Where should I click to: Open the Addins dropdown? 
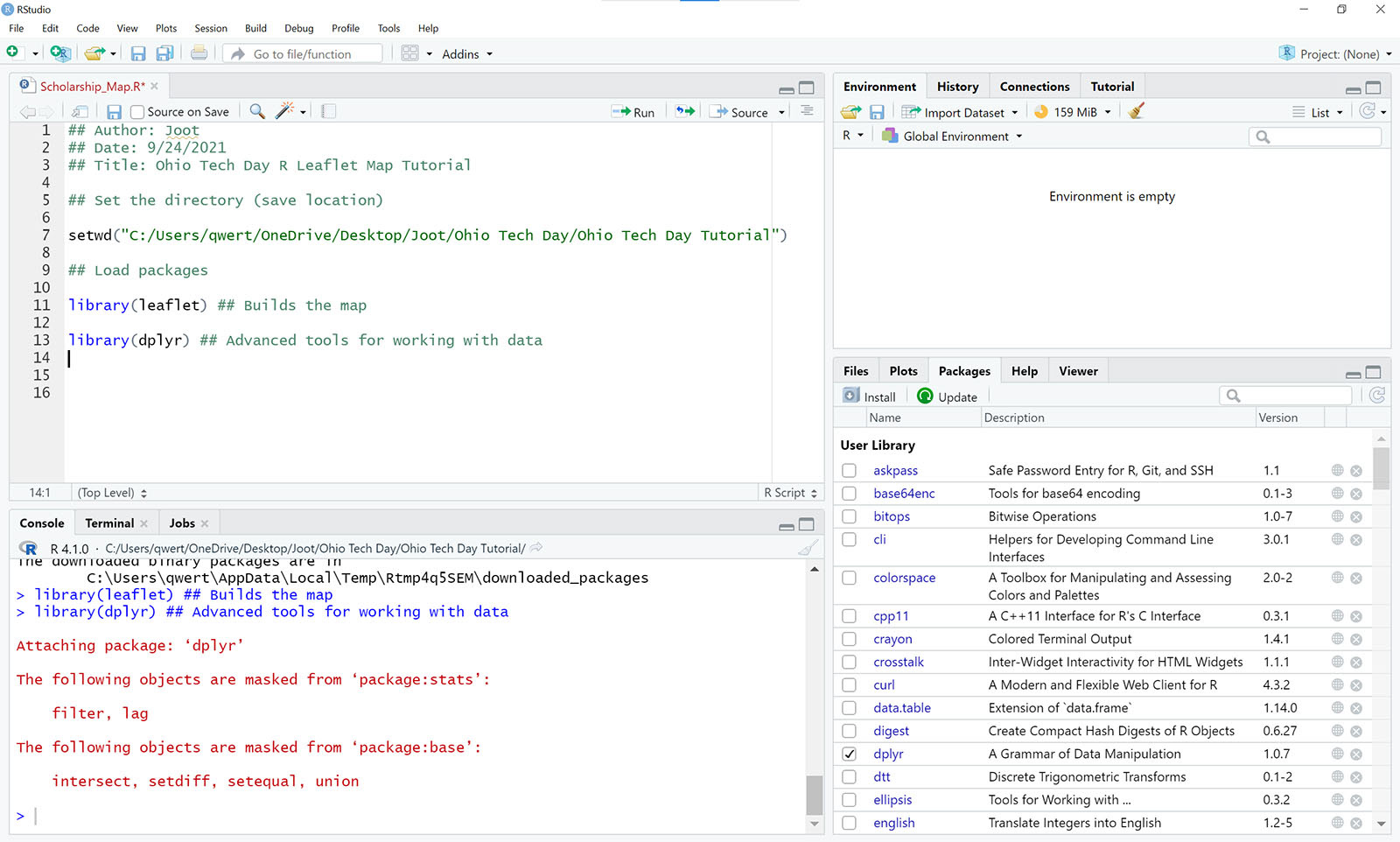(467, 54)
